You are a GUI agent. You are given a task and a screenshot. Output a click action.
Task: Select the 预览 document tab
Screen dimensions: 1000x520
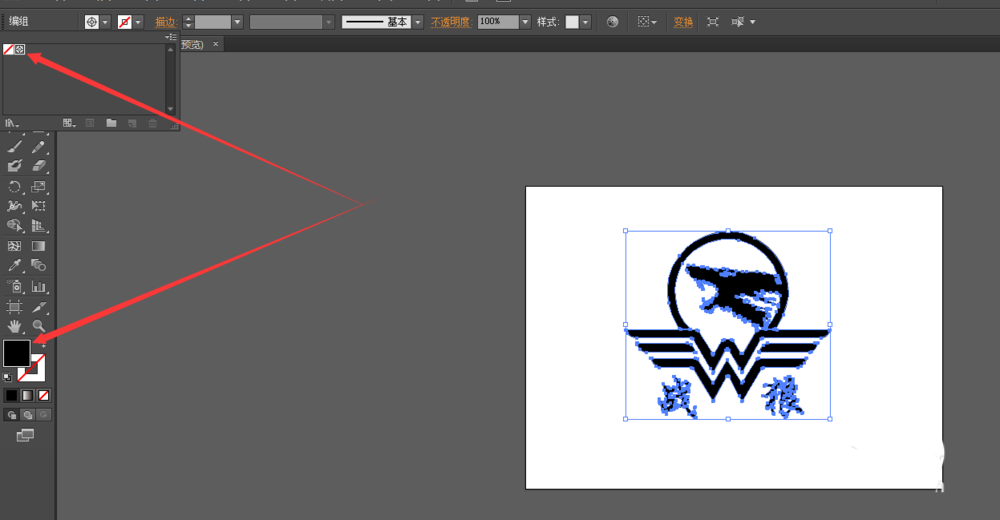(x=193, y=44)
